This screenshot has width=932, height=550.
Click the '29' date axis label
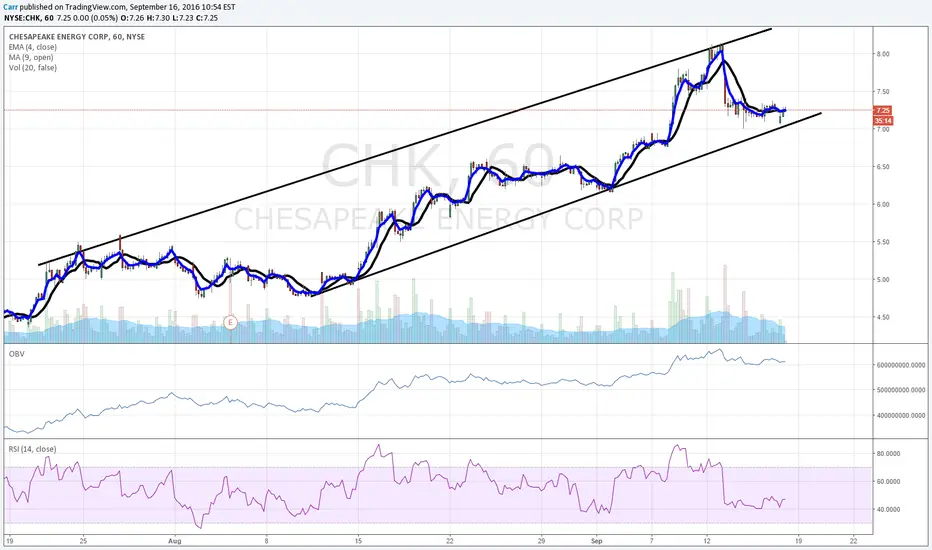coord(541,541)
